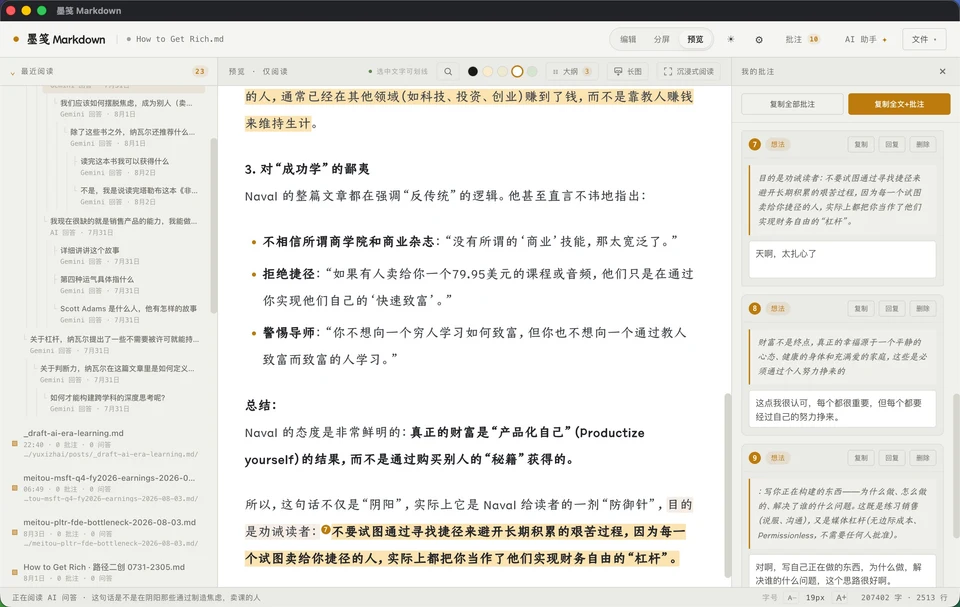Click 回复 on annotation 8

(x=891, y=309)
